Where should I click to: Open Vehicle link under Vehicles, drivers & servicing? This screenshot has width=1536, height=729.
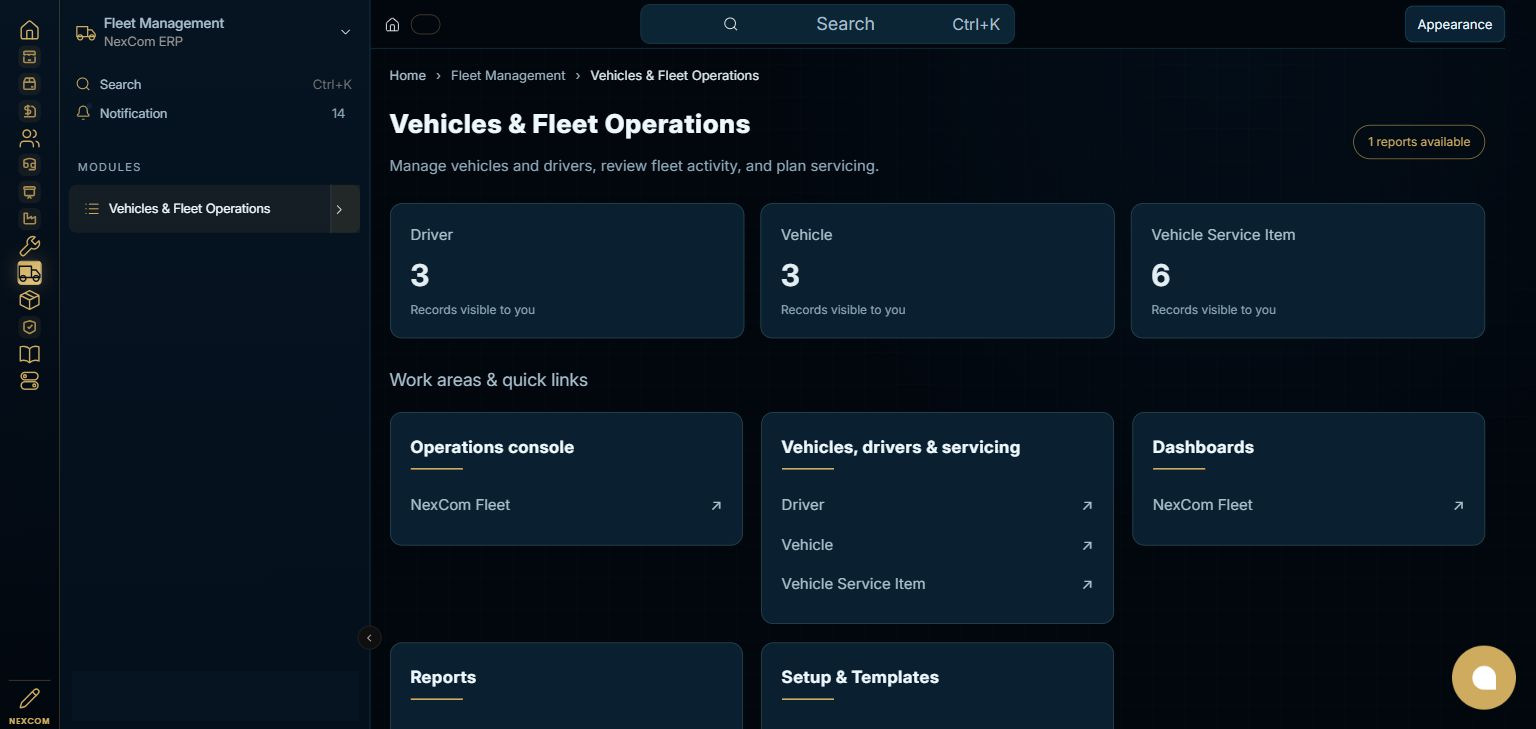click(x=937, y=545)
